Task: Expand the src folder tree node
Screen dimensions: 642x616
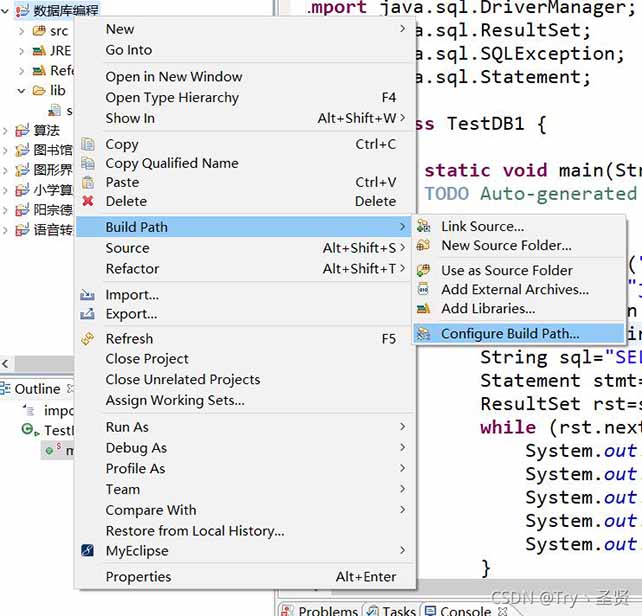Action: pyautogui.click(x=21, y=31)
